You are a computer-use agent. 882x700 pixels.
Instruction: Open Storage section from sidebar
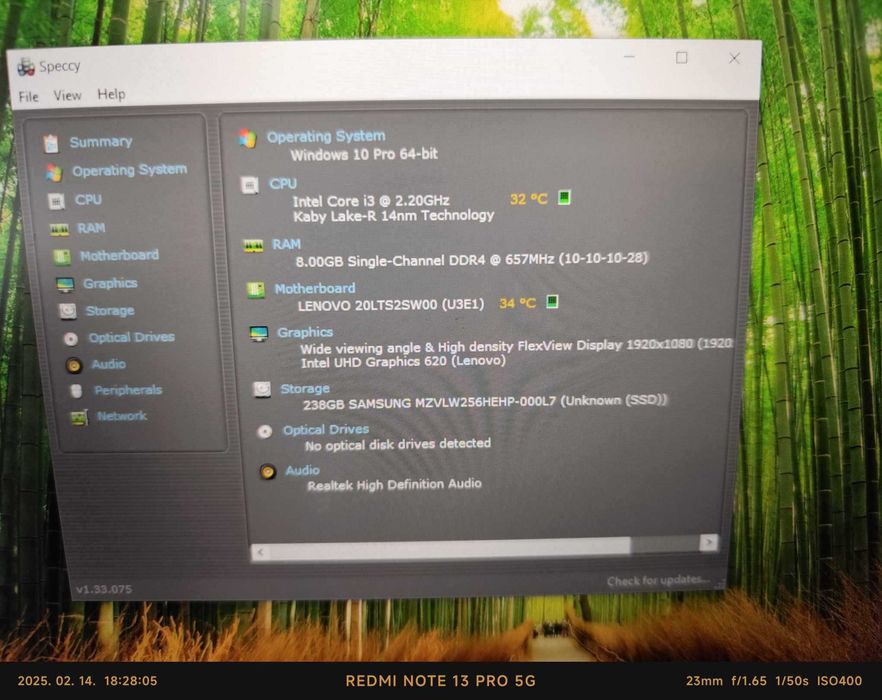point(110,311)
